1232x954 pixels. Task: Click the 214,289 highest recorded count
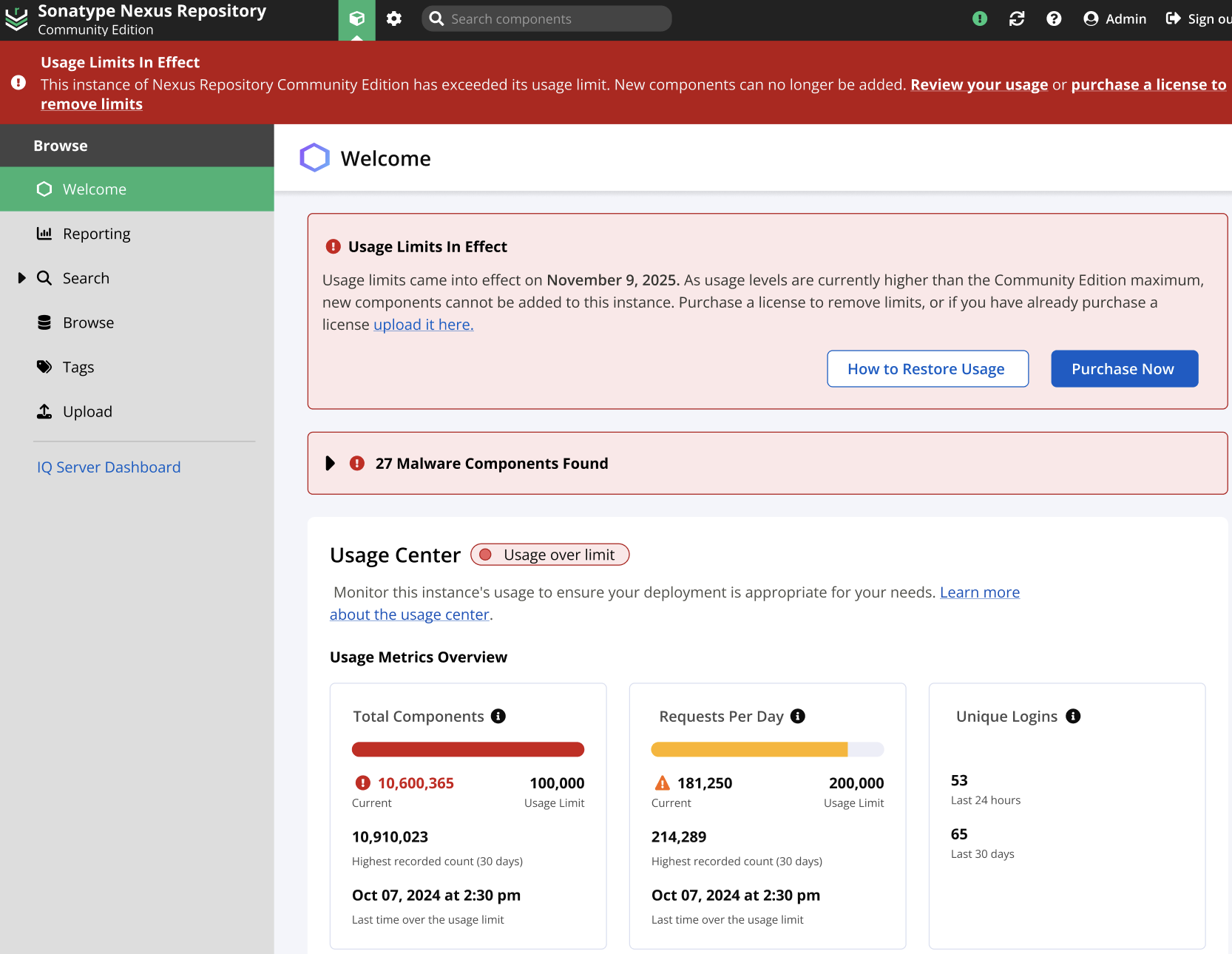pyautogui.click(x=679, y=836)
